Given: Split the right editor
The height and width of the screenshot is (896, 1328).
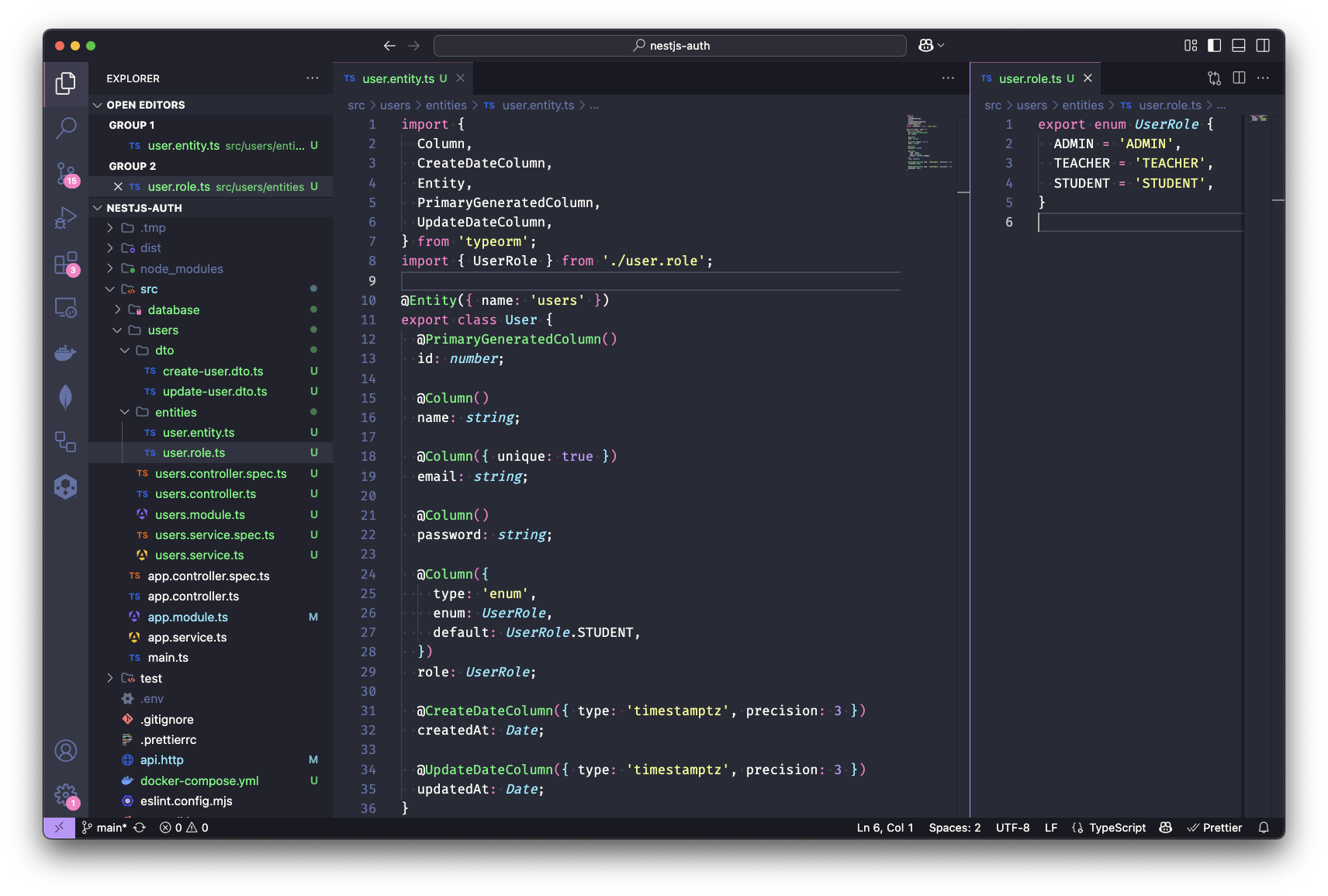Looking at the screenshot, I should (x=1239, y=78).
